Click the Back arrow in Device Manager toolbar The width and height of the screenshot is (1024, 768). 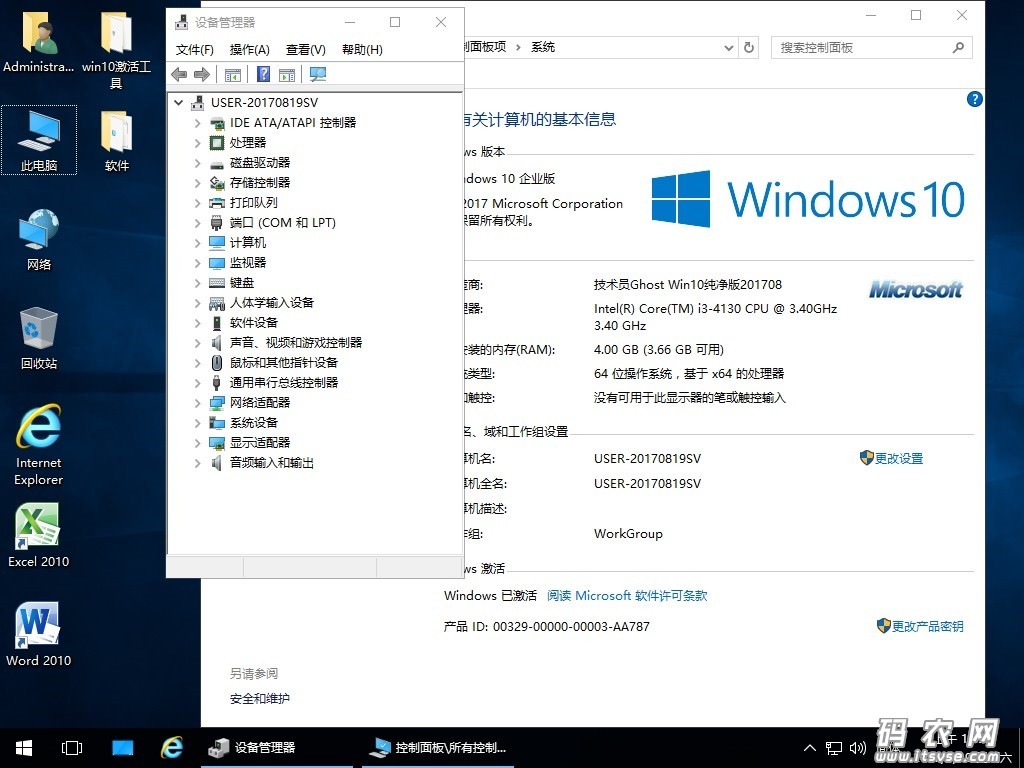[179, 74]
